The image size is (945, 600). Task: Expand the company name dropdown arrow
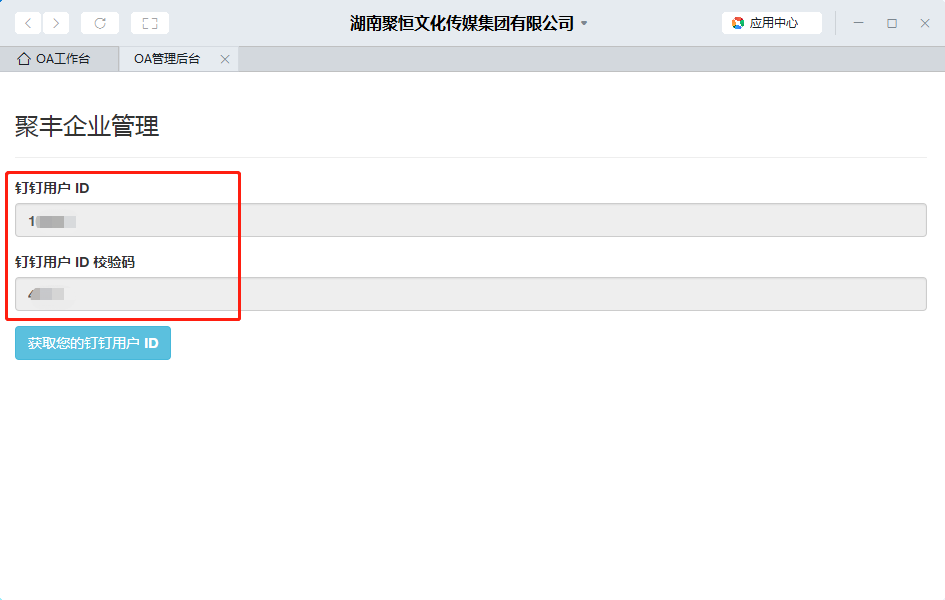coord(584,24)
